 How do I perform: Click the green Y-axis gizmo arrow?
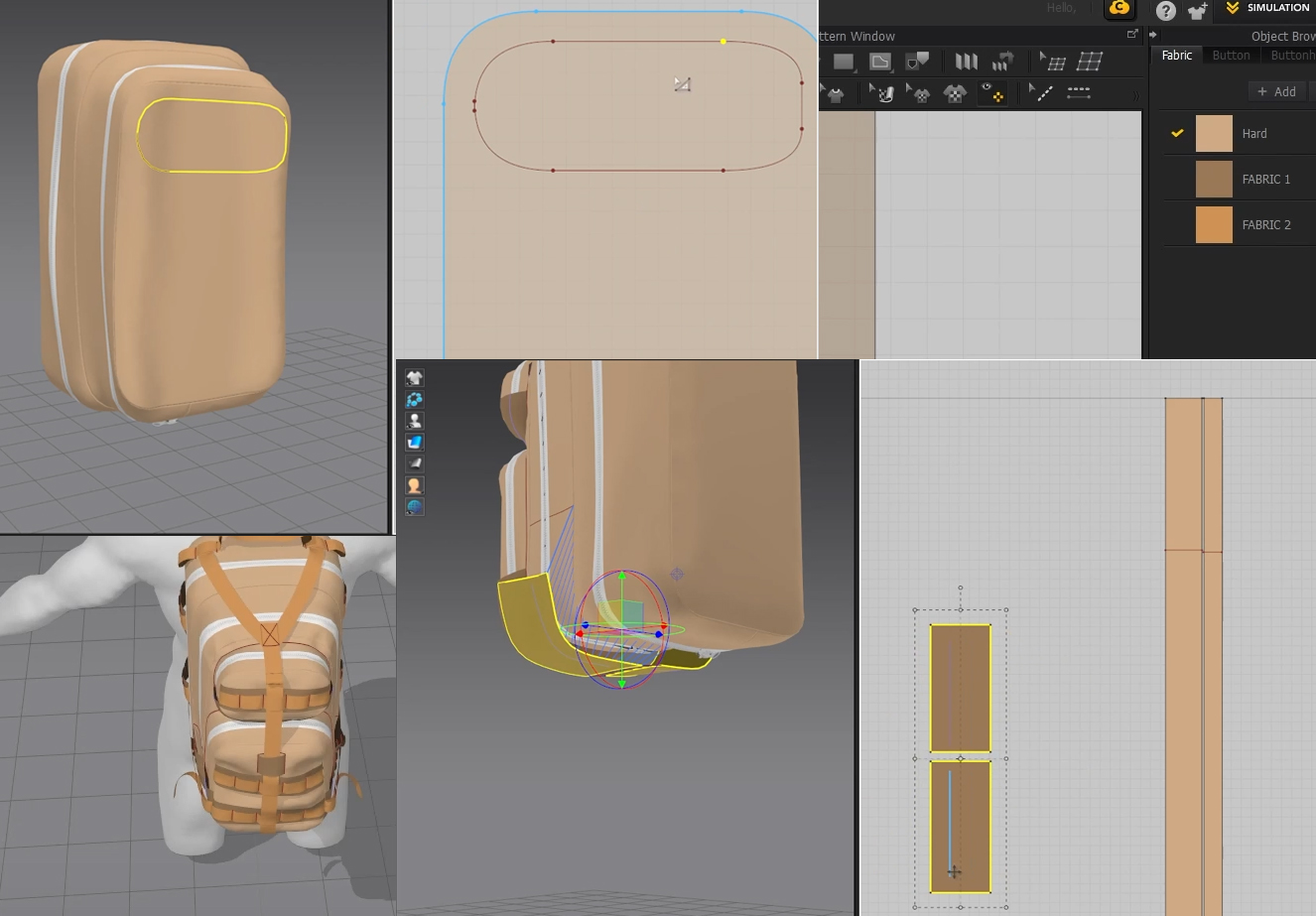(x=622, y=578)
